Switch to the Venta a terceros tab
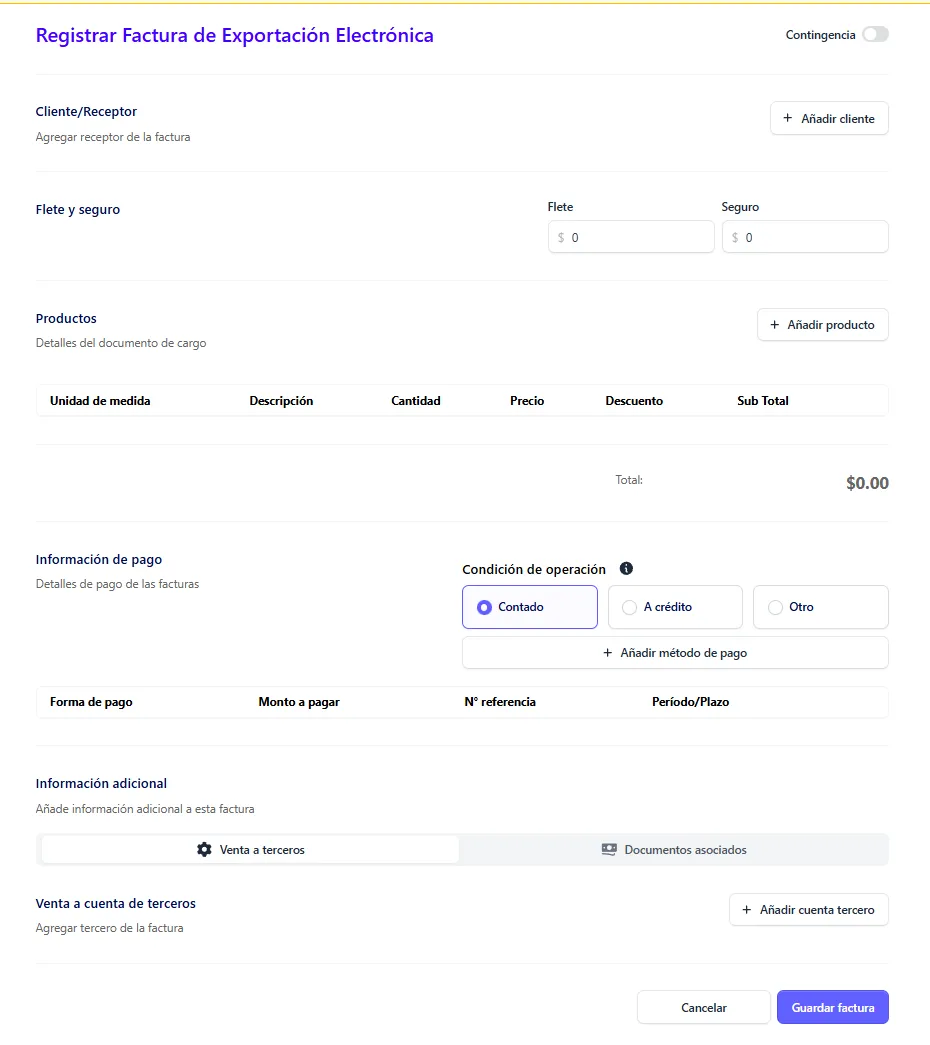This screenshot has width=930, height=1045. click(x=250, y=850)
